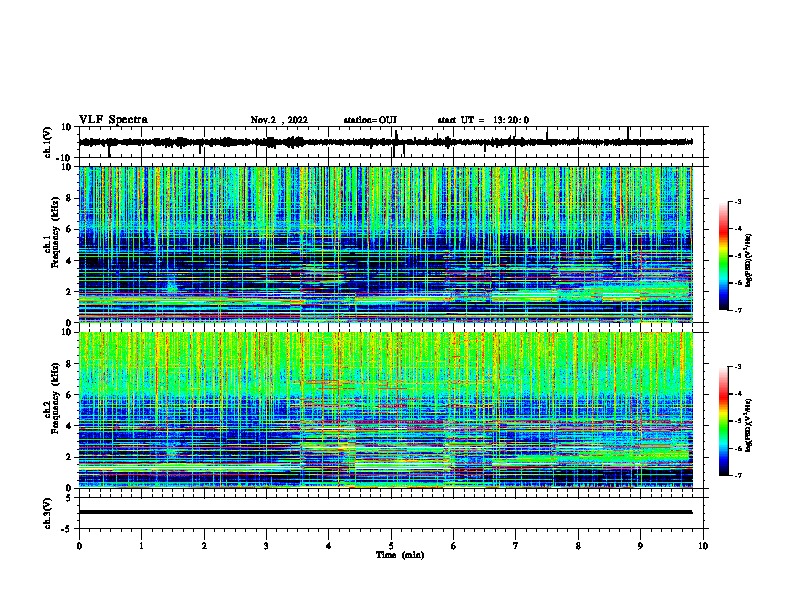The image size is (792, 612).
Task: Click time axis tick label '10'
Action: tap(703, 546)
